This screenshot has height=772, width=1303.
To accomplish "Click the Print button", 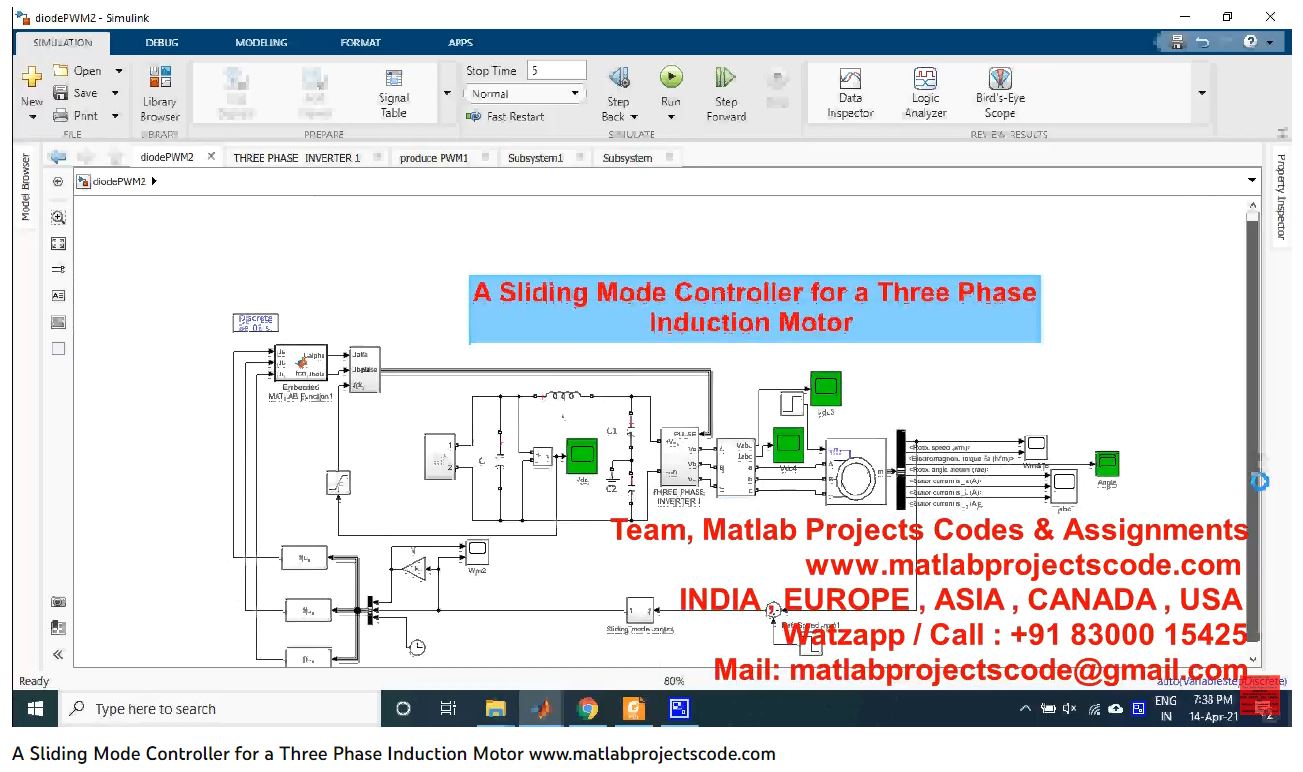I will pos(78,116).
